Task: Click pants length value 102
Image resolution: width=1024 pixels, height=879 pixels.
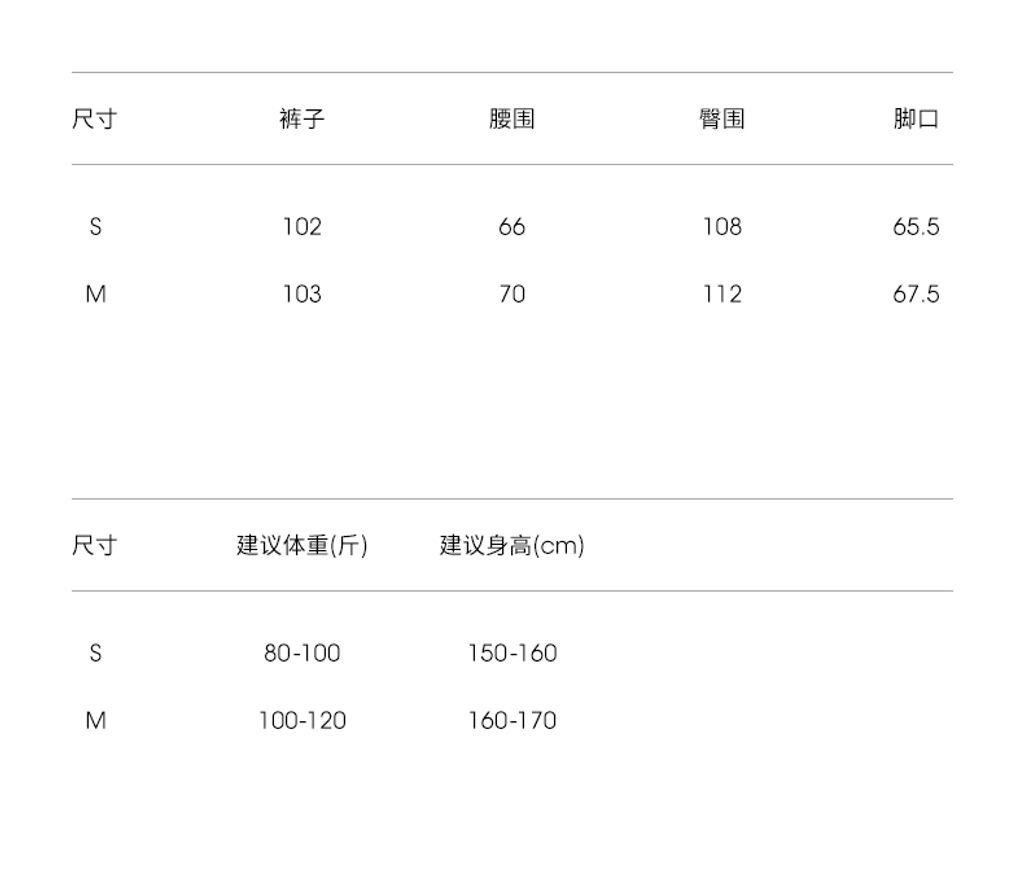Action: pyautogui.click(x=302, y=227)
